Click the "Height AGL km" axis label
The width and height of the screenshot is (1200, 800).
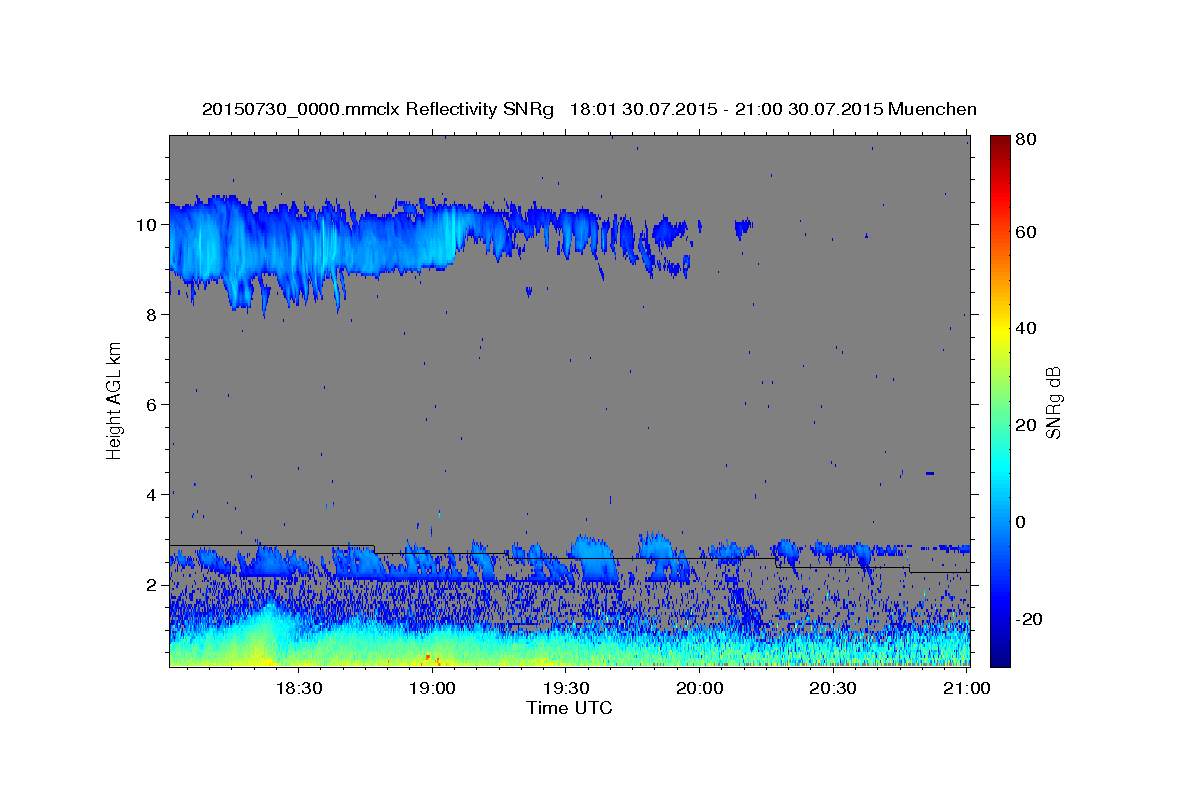tap(114, 400)
